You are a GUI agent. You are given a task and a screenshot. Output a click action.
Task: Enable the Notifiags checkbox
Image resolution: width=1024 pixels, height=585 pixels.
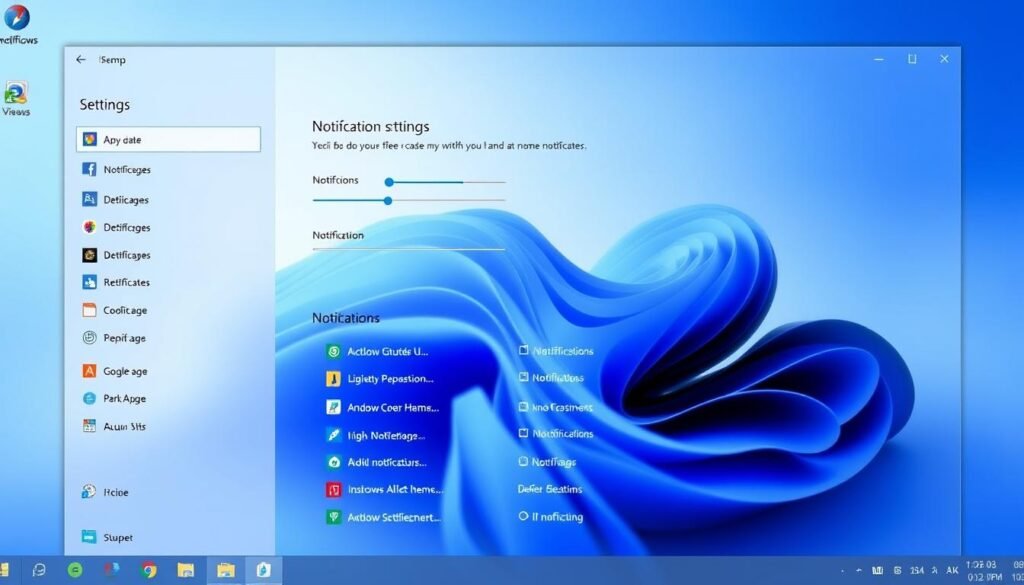pyautogui.click(x=523, y=462)
